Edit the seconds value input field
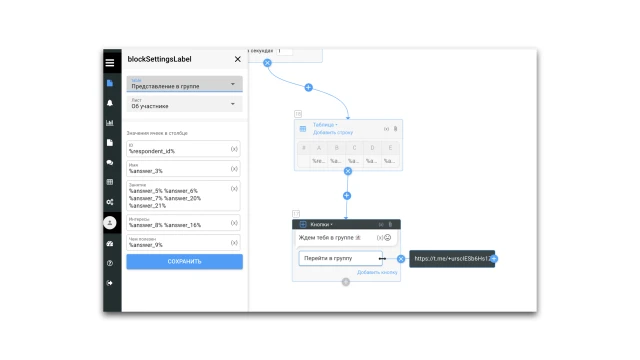 pos(284,51)
